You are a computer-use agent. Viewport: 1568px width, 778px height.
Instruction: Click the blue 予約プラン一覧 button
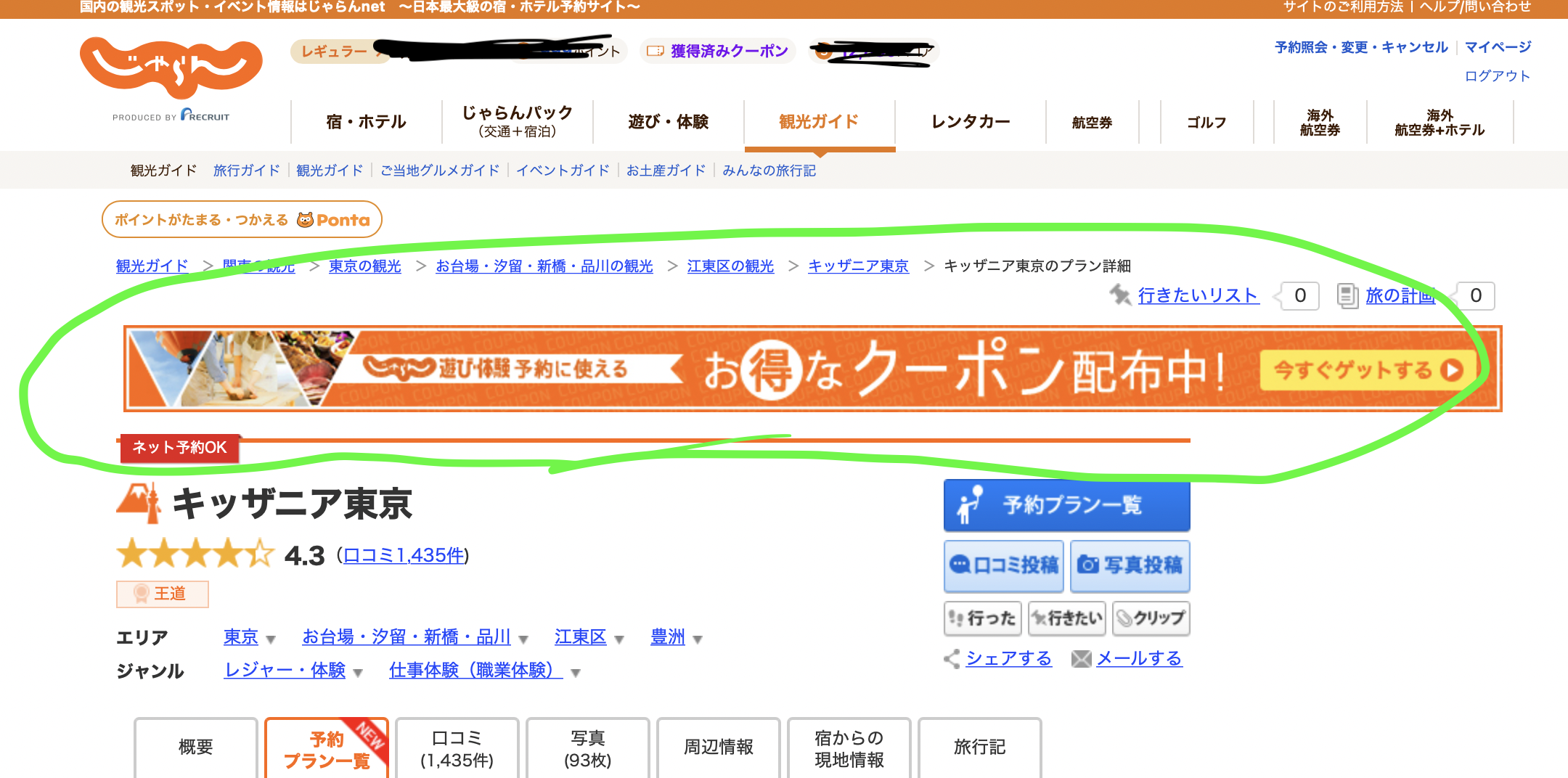[1067, 505]
